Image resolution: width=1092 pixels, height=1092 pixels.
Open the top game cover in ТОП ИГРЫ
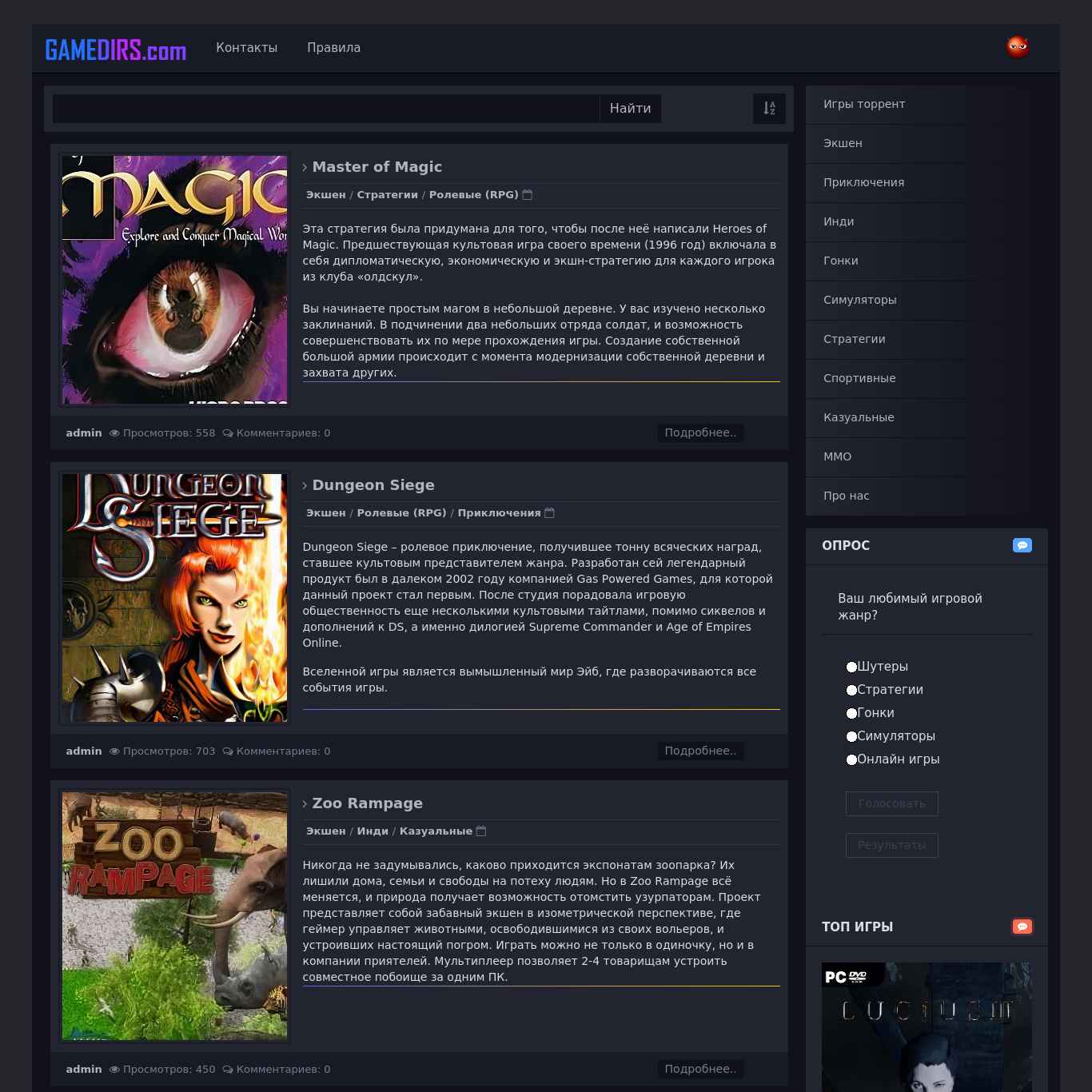[x=927, y=1027]
